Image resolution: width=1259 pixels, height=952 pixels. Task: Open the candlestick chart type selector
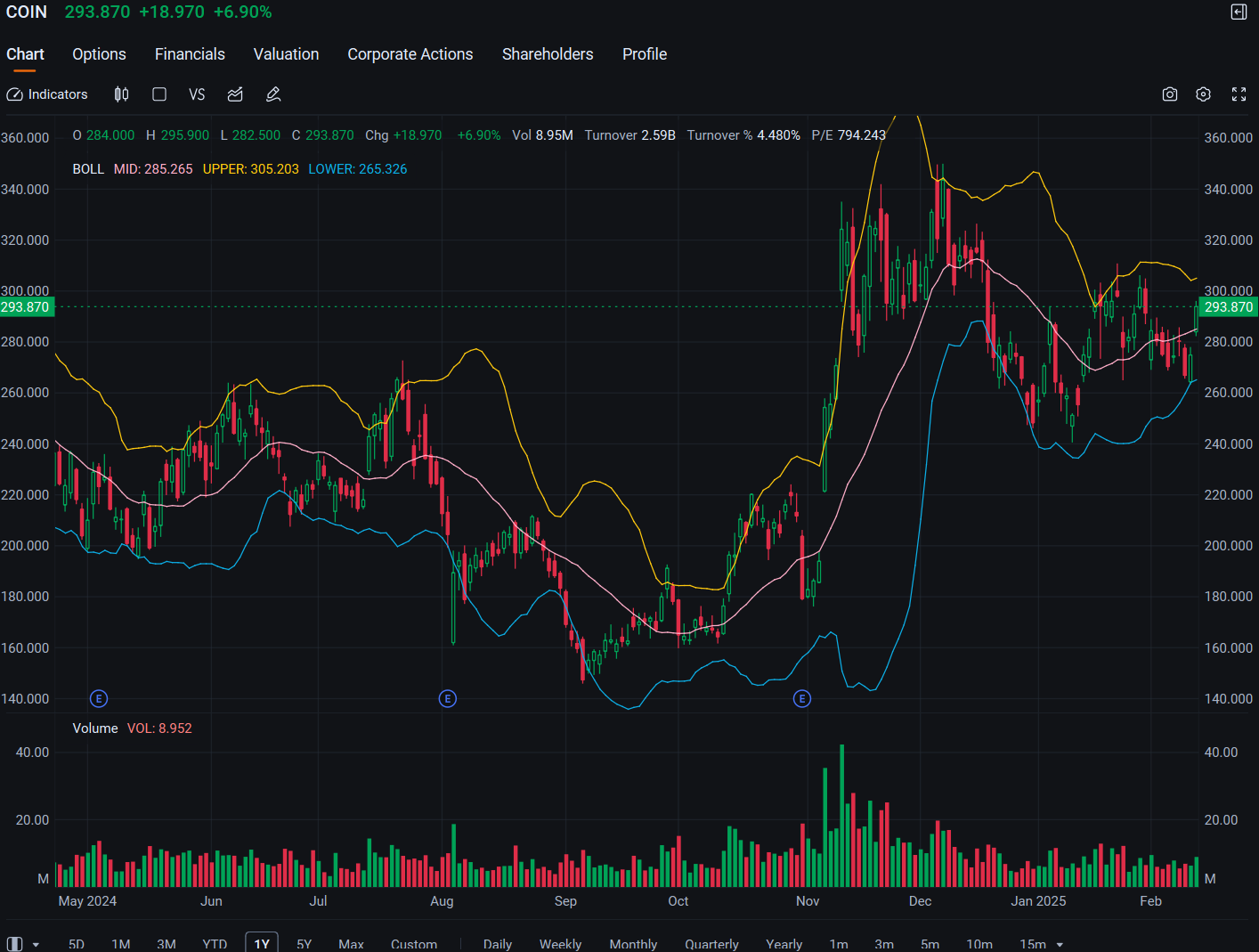[x=122, y=94]
